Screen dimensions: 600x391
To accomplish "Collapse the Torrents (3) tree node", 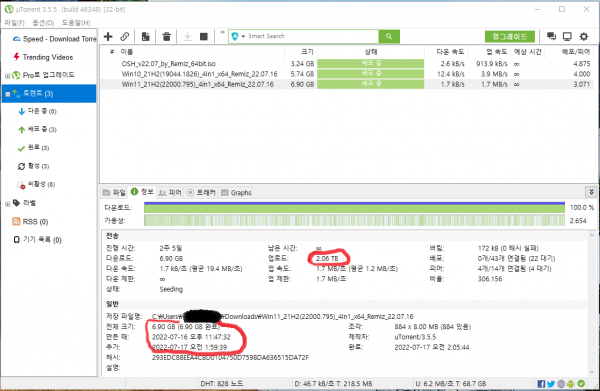I will [8, 94].
